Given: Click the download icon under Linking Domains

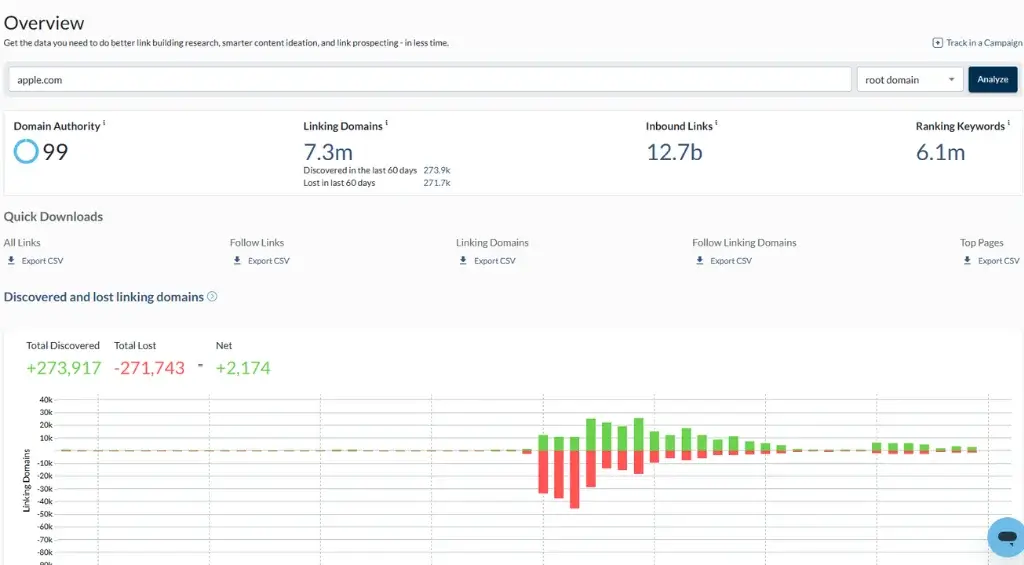Looking at the screenshot, I should [x=463, y=261].
